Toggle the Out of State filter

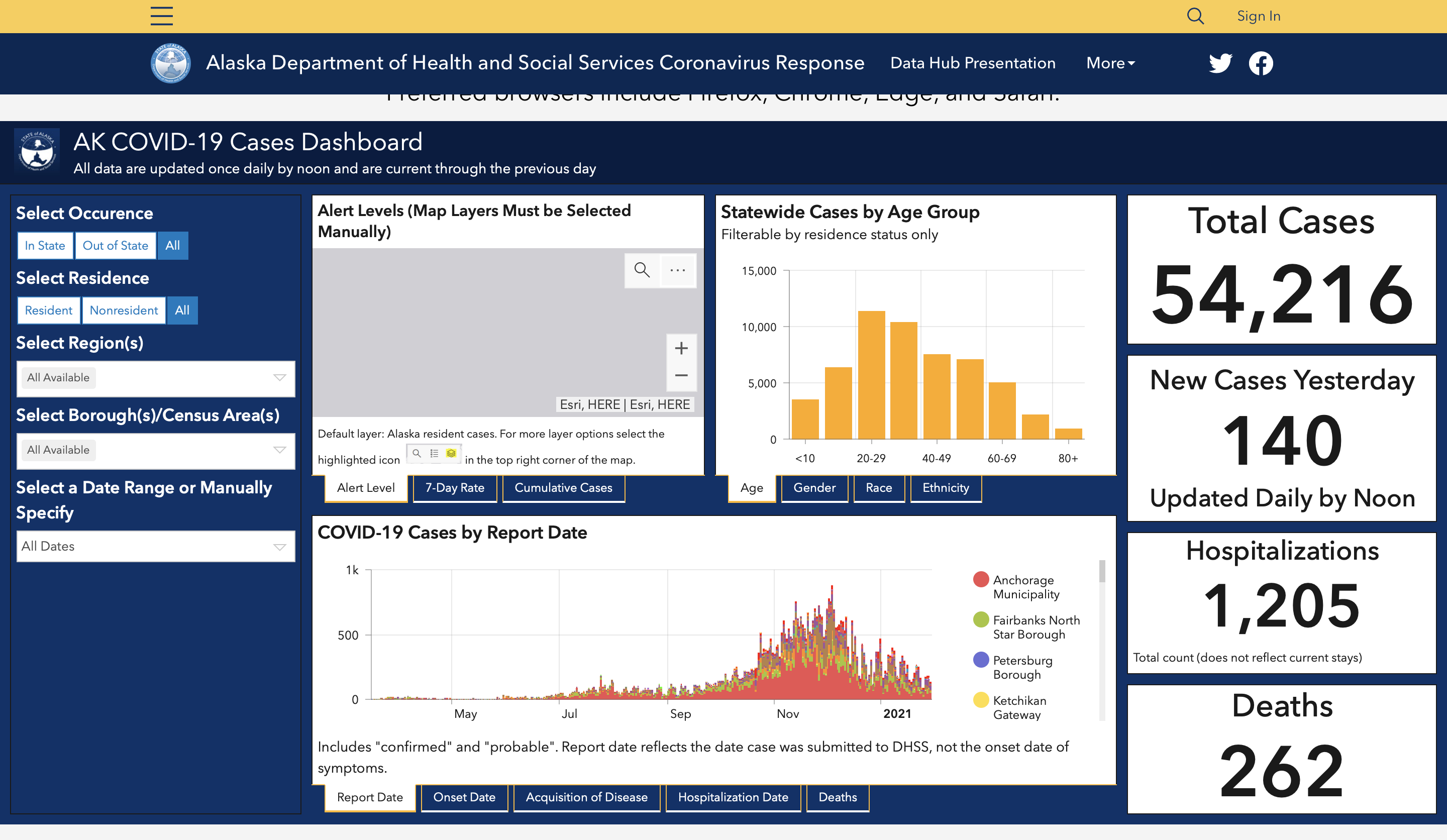click(x=116, y=246)
